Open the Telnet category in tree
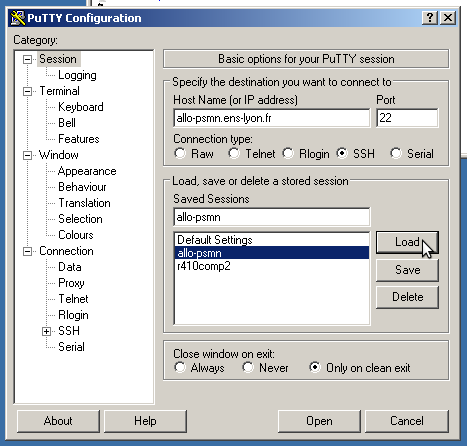 [73, 299]
